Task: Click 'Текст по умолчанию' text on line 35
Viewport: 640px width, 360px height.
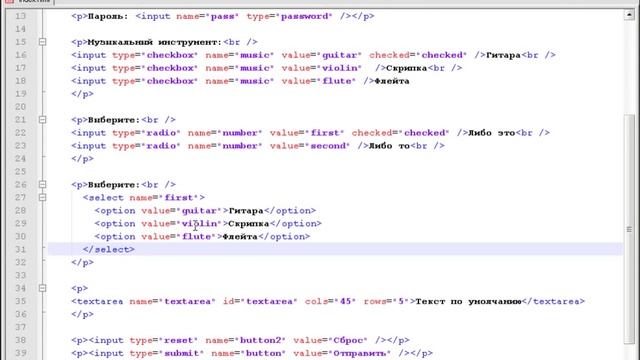Action: [469, 302]
